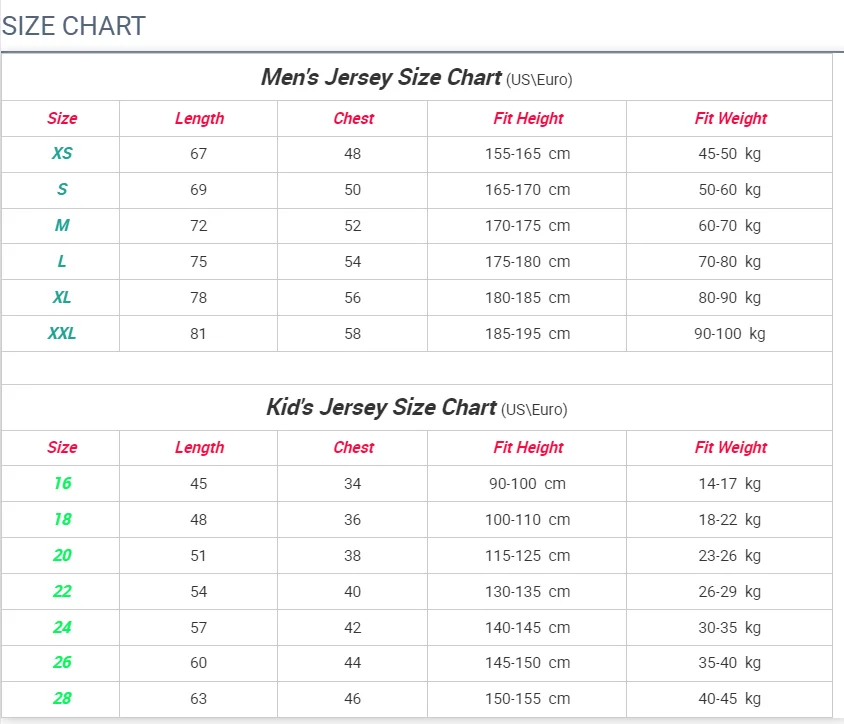Click the 130-135 cm fit height cell
Viewport: 844px width, 724px height.
[527, 591]
